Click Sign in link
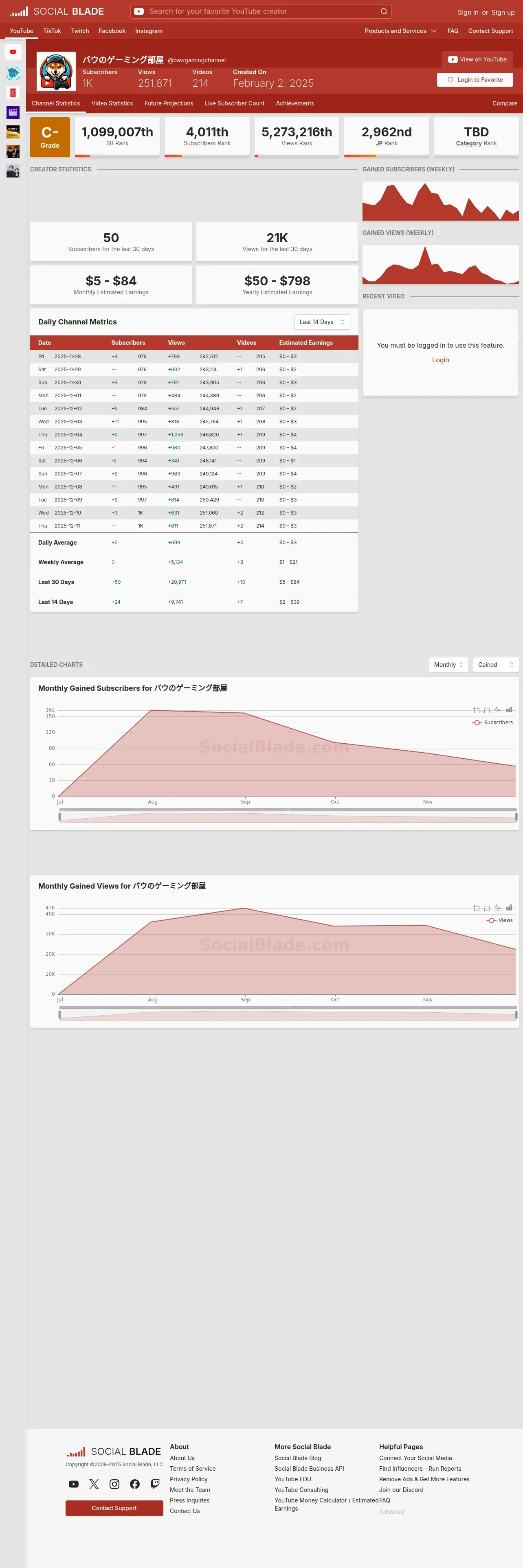523x1568 pixels. 468,12
